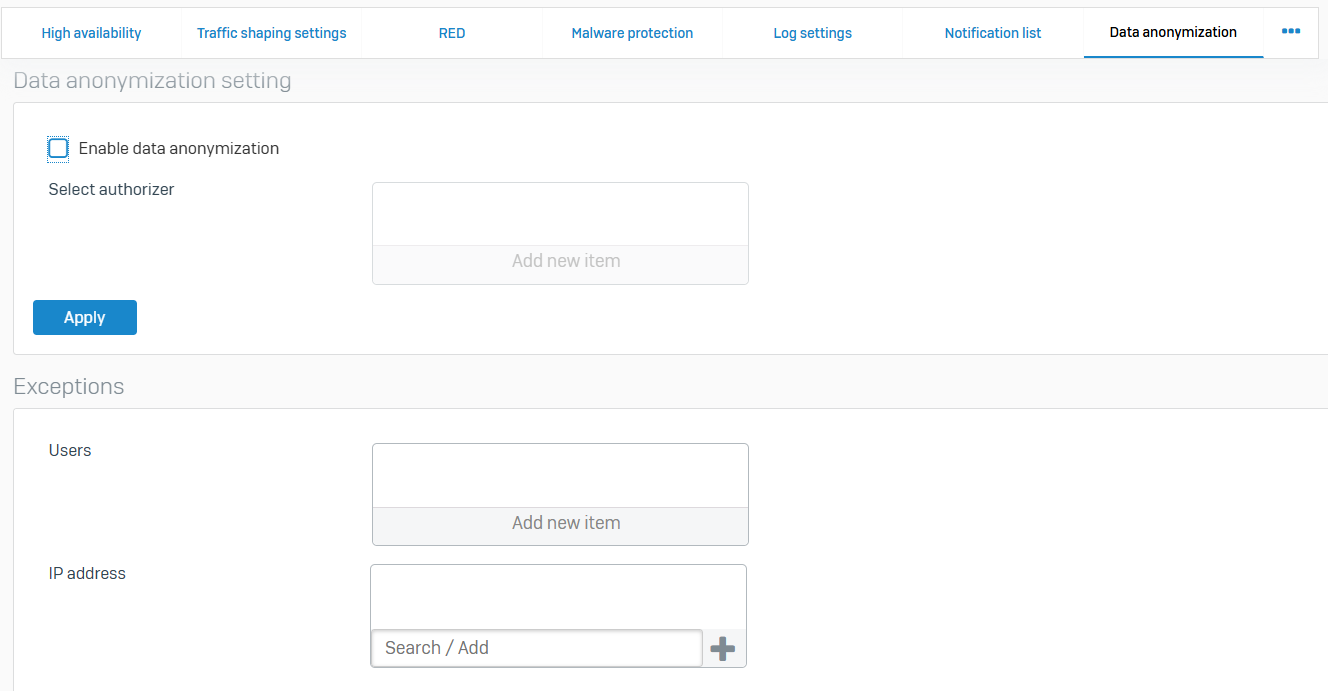Click the Exceptions section heading

[x=69, y=387]
